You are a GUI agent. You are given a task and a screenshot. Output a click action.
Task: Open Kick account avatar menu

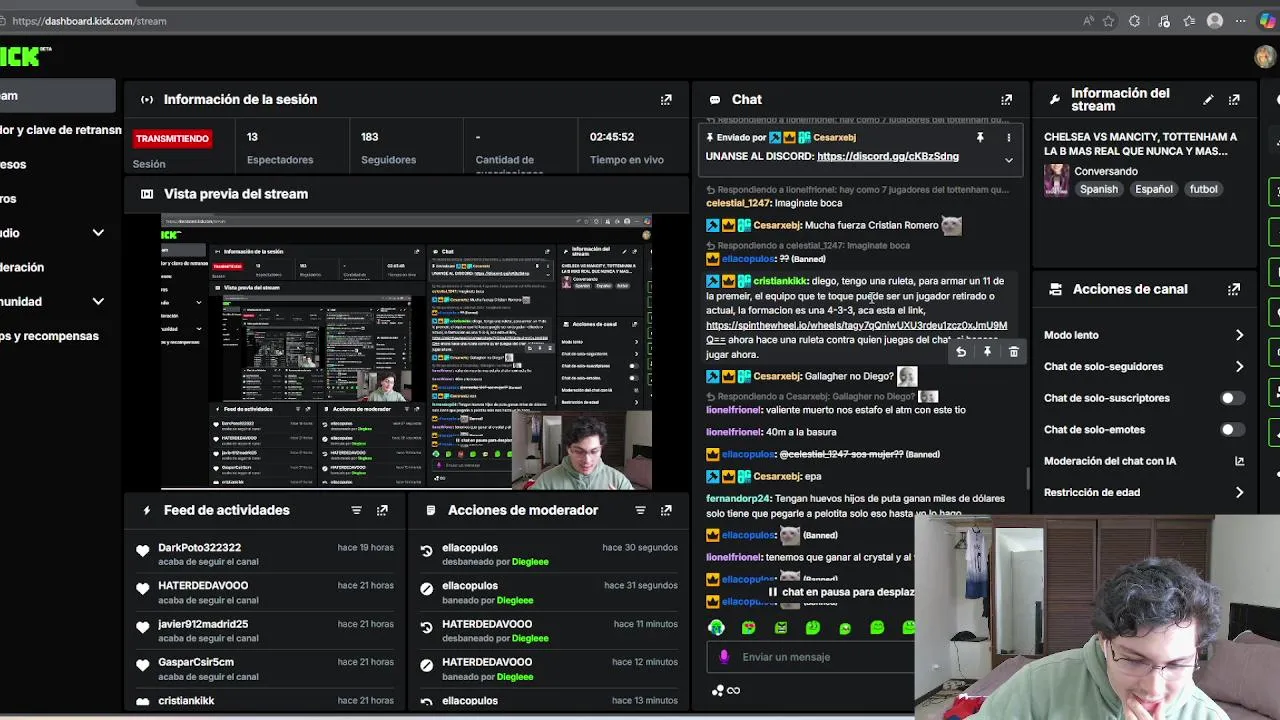(1264, 57)
